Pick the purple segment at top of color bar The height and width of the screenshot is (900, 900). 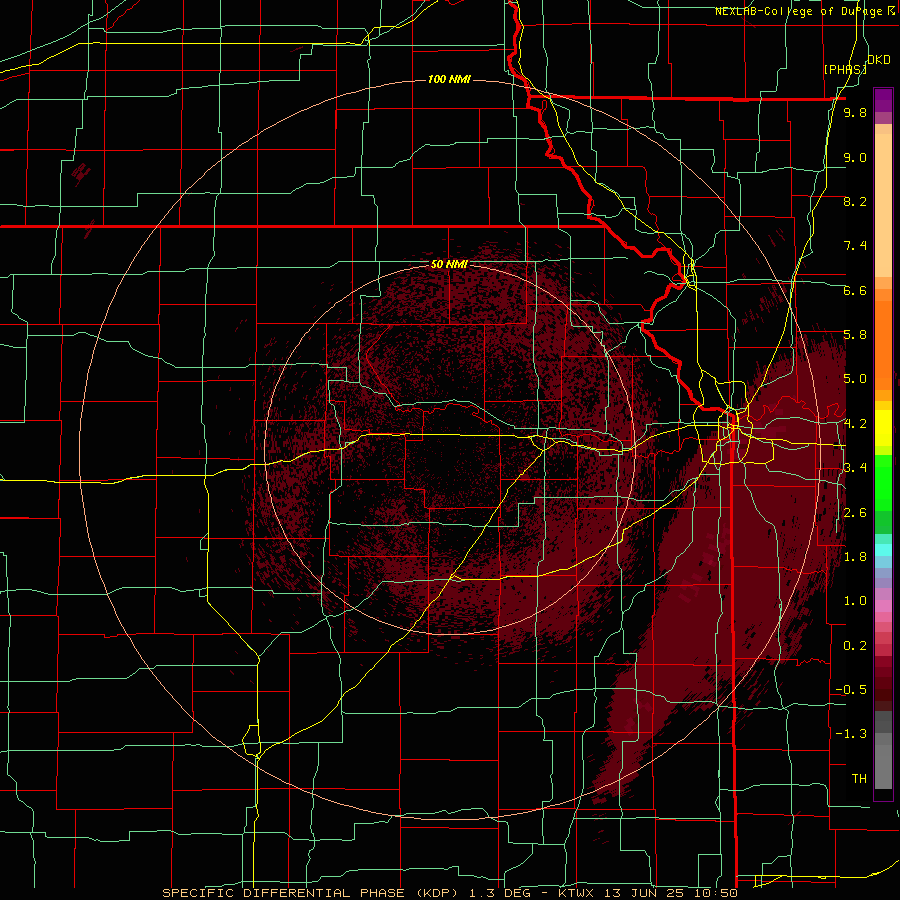click(x=883, y=101)
